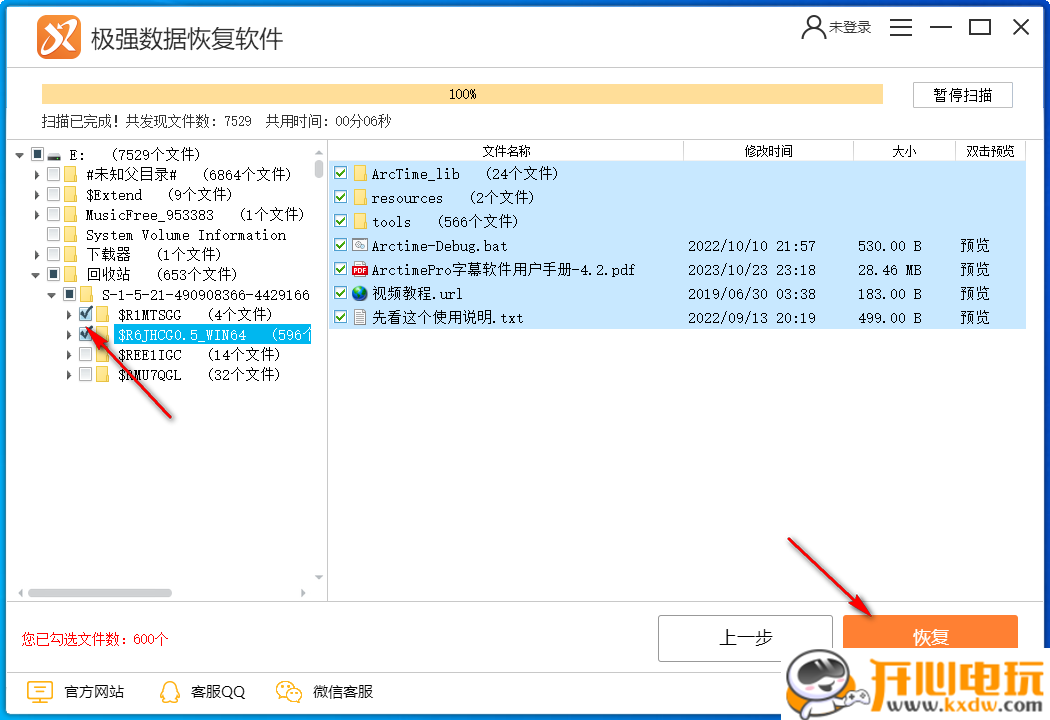Click the System Volume Information folder icon
Screen dimensions: 1050x720
tap(71, 235)
